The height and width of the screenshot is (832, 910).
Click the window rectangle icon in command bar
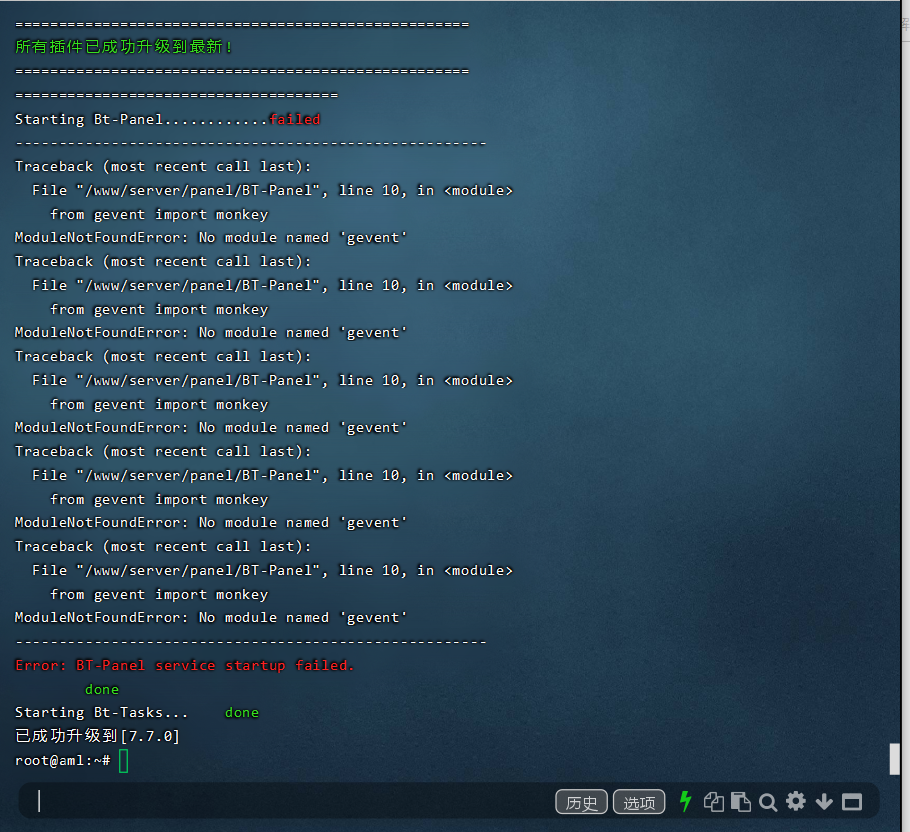(852, 802)
